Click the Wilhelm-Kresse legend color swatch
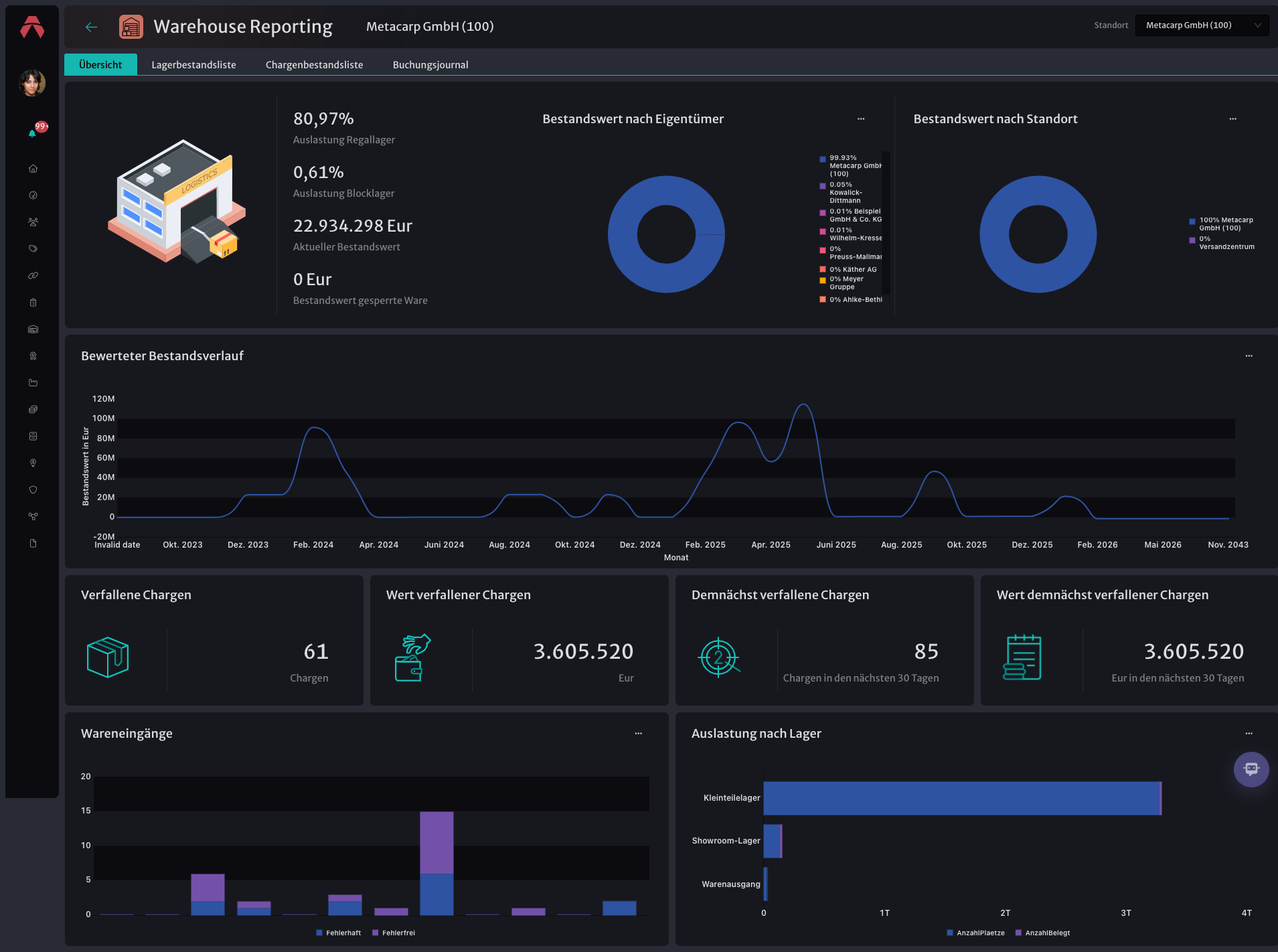The height and width of the screenshot is (952, 1278). point(823,232)
